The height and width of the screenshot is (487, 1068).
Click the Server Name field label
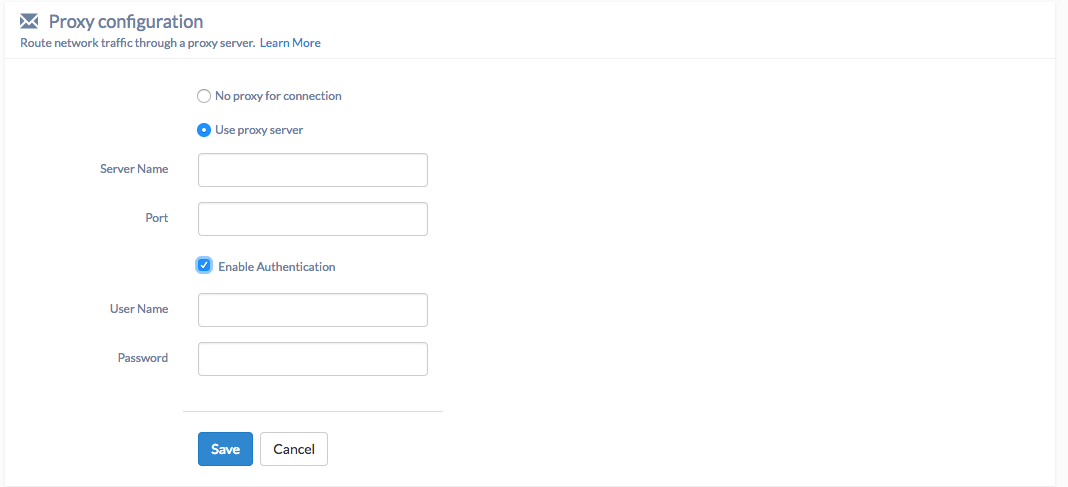(x=134, y=169)
